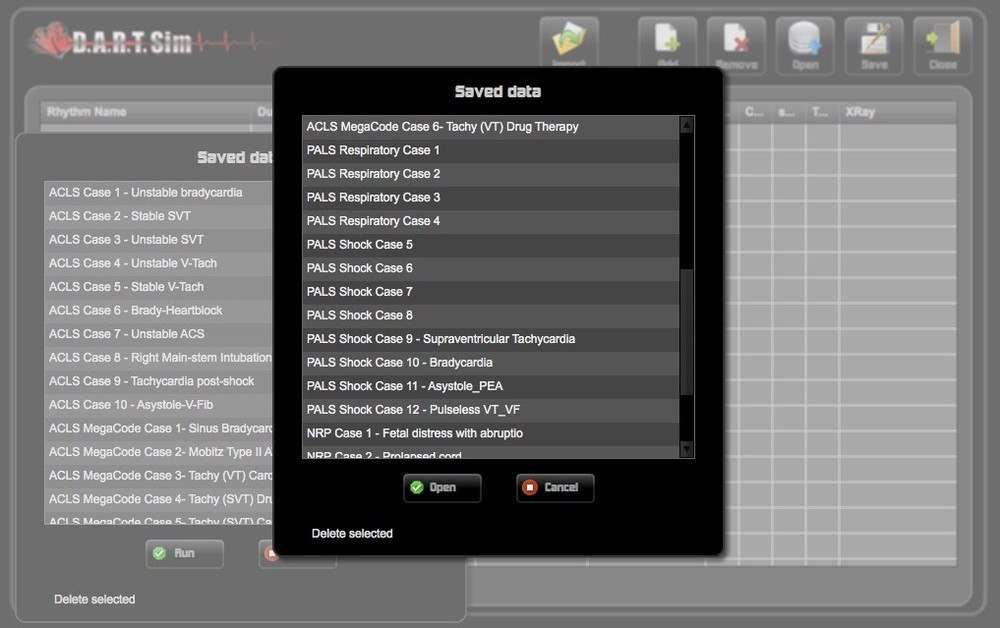Select PALS Respiratory Case 3
Screen dimensions: 1000x628
(490, 198)
